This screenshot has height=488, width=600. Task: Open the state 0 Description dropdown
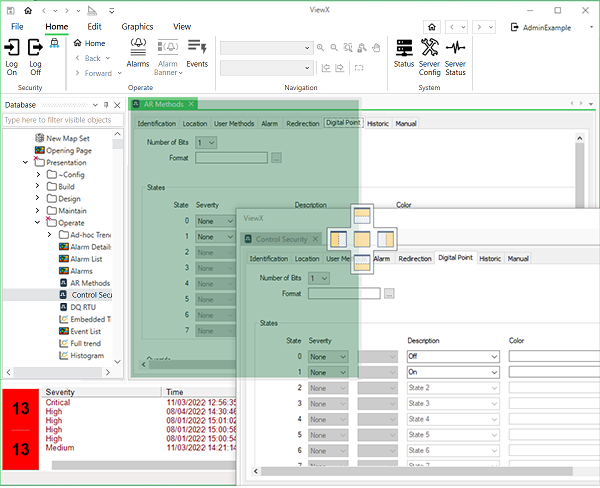point(492,357)
